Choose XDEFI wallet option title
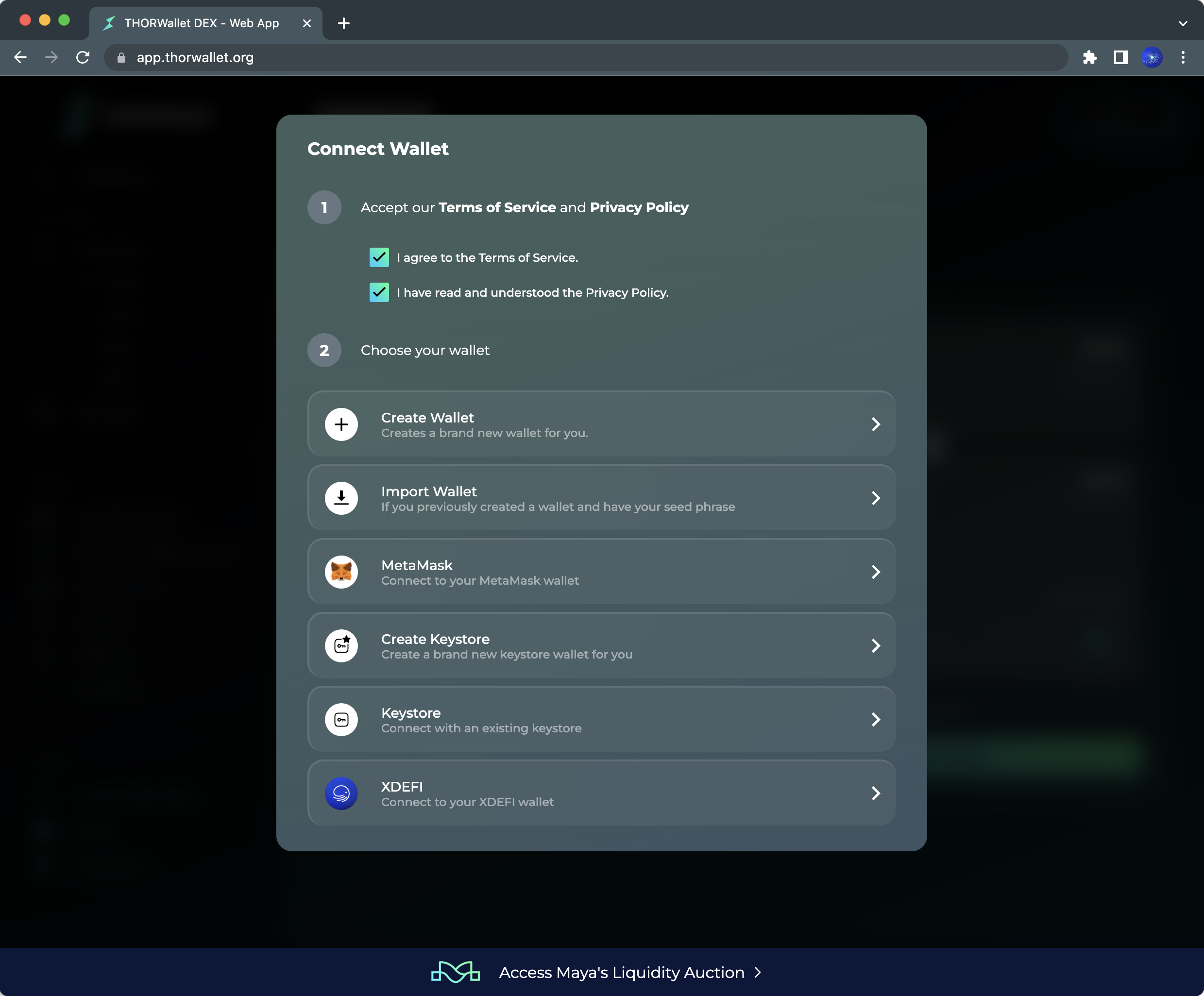Screen dimensions: 1204x996 click(x=402, y=787)
